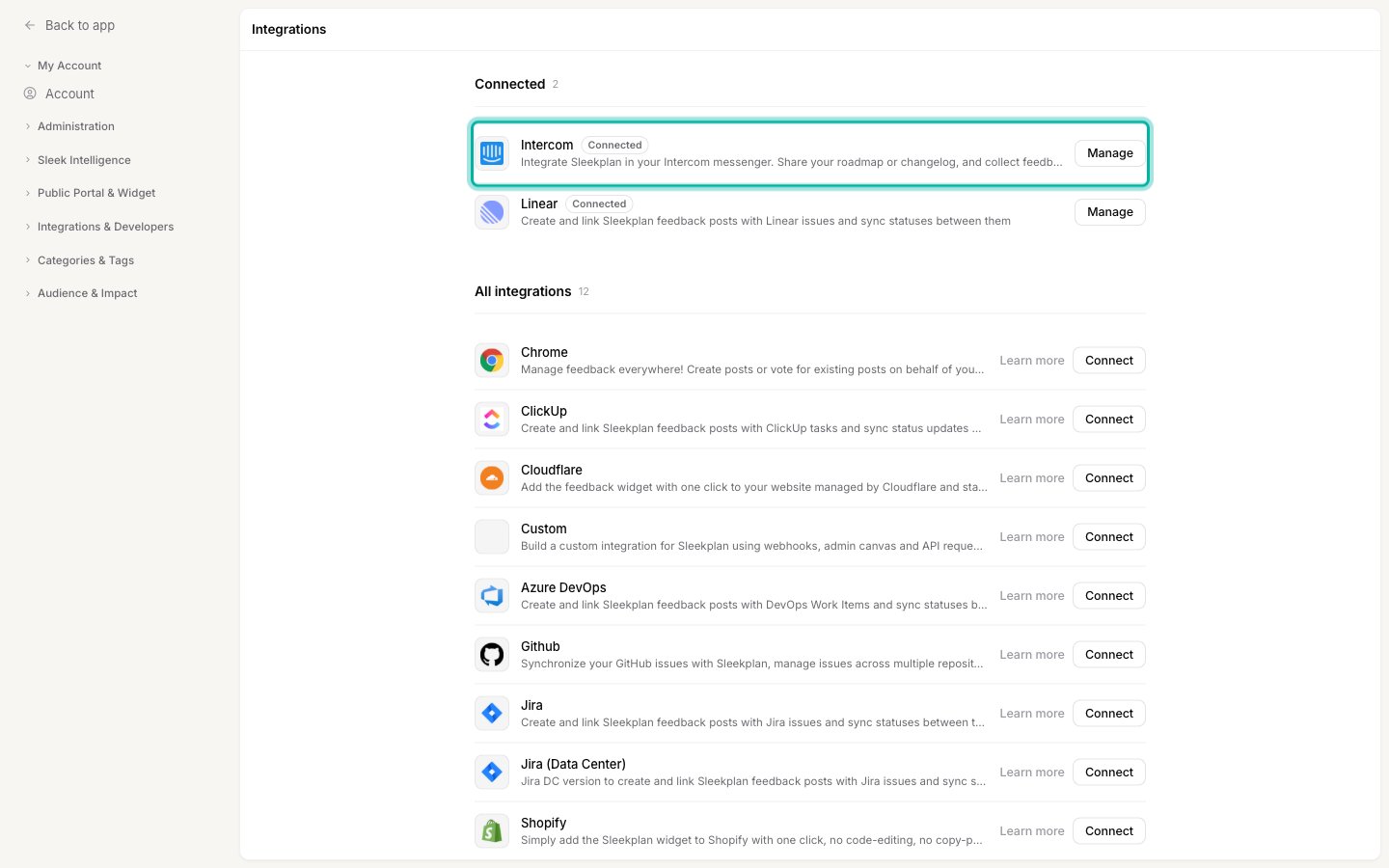Click the Azure DevOps integration name

(563, 587)
